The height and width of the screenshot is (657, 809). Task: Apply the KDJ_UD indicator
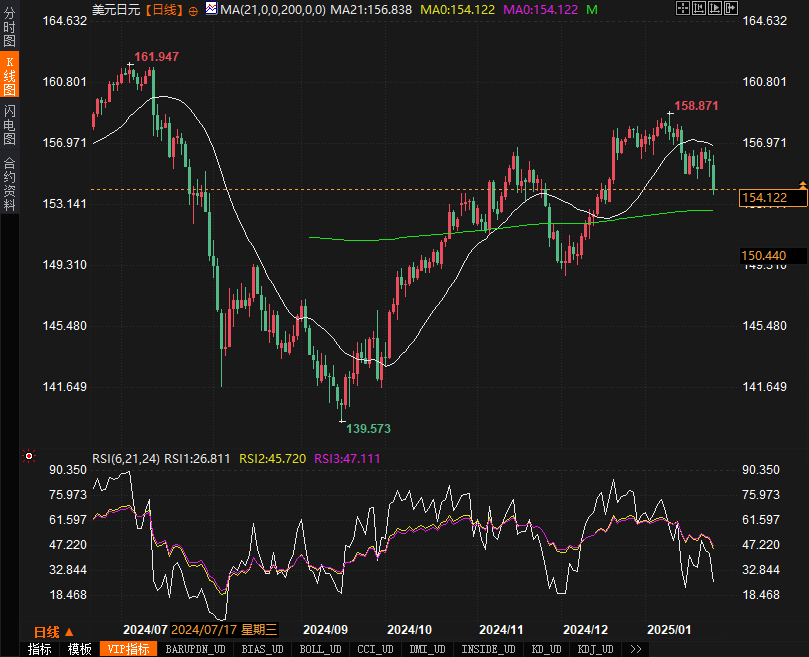[596, 649]
